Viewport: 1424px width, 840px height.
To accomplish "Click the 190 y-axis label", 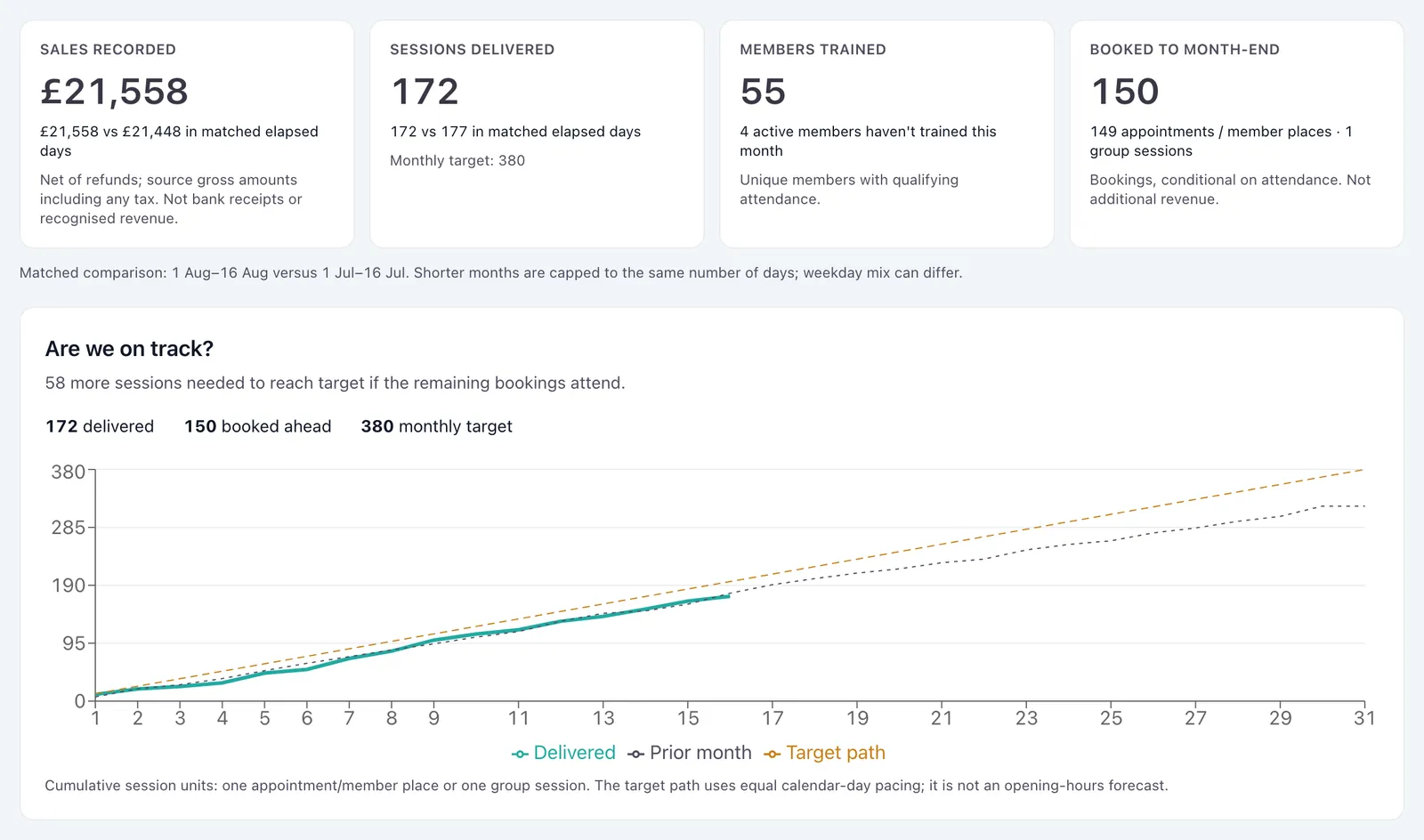I will coord(68,586).
